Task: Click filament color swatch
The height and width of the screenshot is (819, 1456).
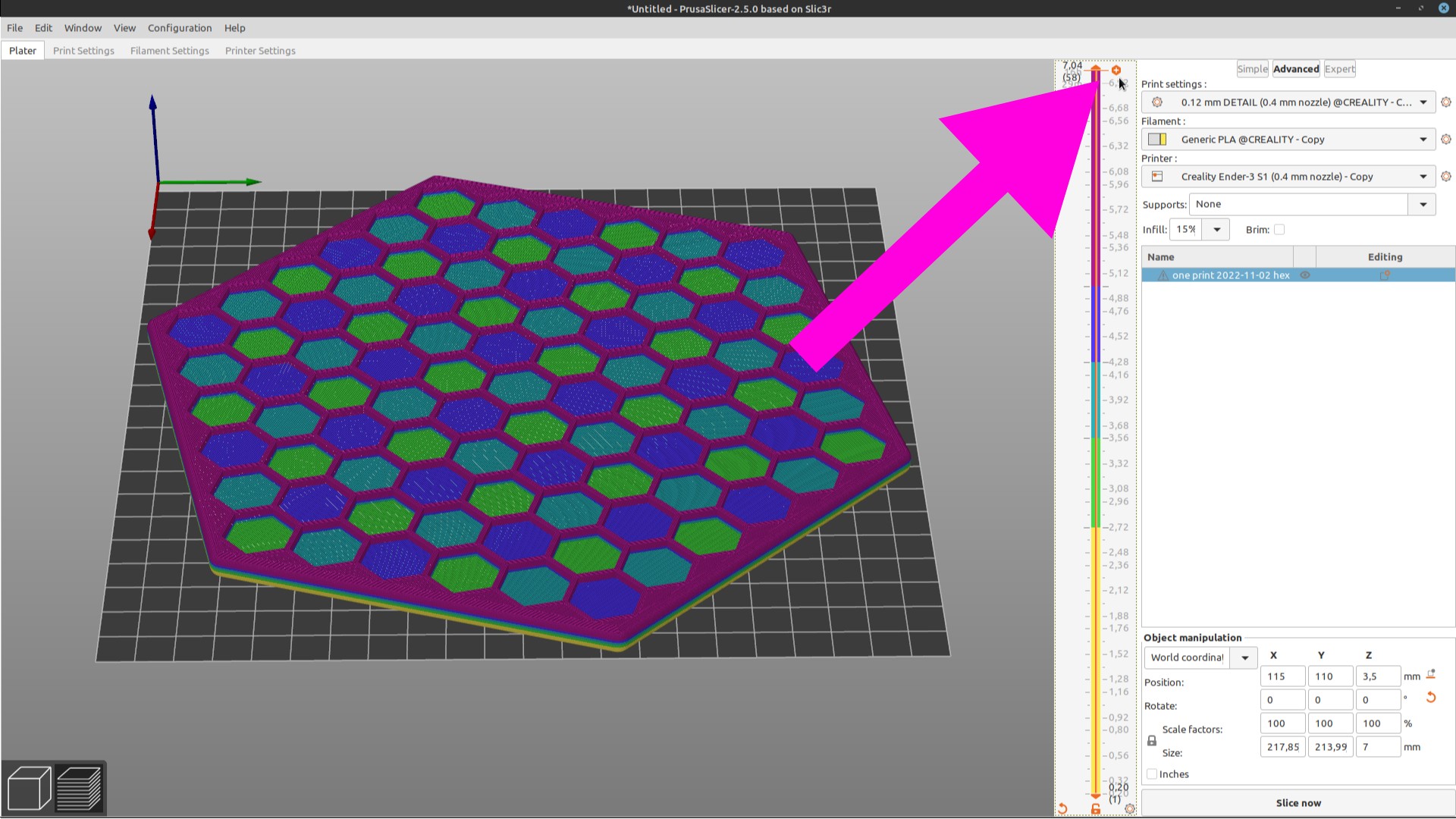Action: coord(1157,139)
